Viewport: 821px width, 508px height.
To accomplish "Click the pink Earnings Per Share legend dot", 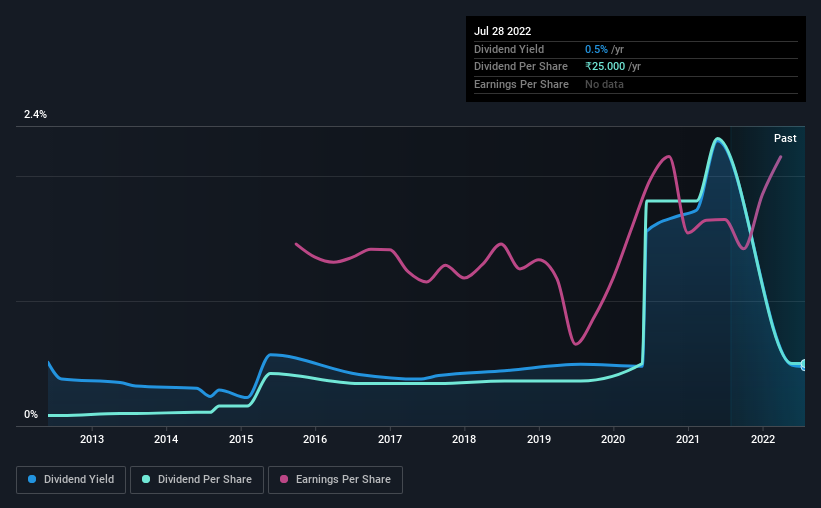I will pyautogui.click(x=284, y=479).
